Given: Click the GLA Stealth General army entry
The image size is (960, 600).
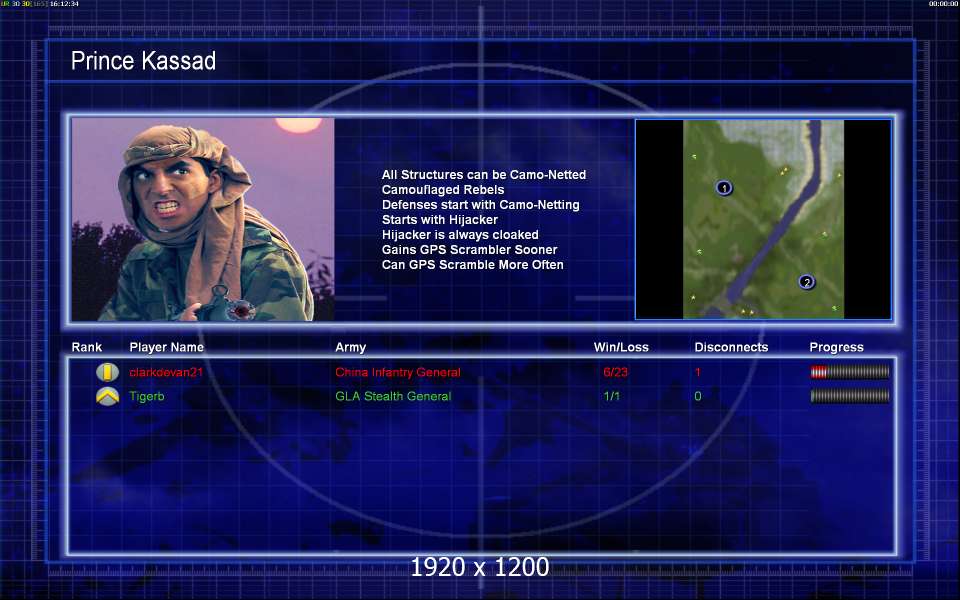Looking at the screenshot, I should 393,396.
